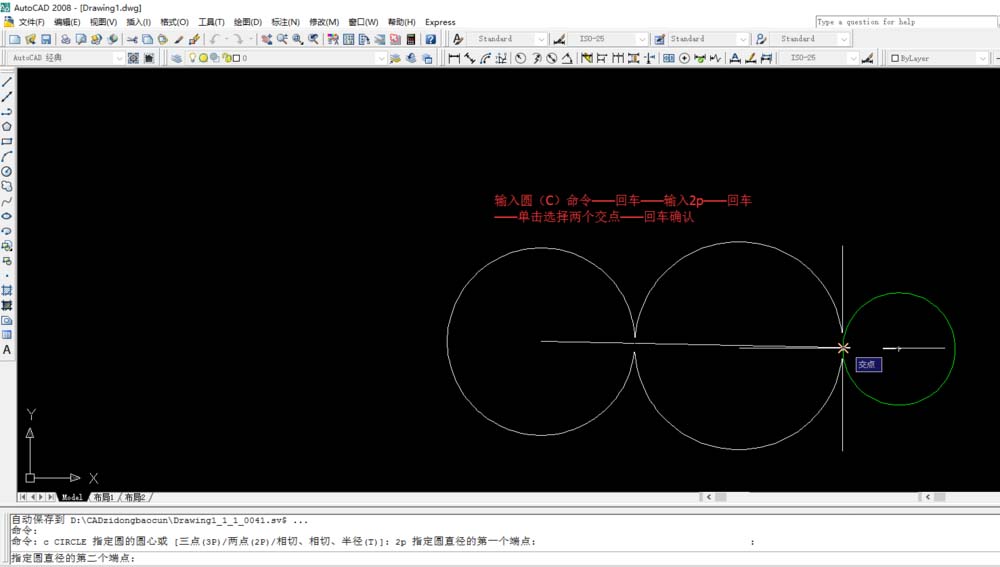Select the Polyline draw tool

[7, 112]
